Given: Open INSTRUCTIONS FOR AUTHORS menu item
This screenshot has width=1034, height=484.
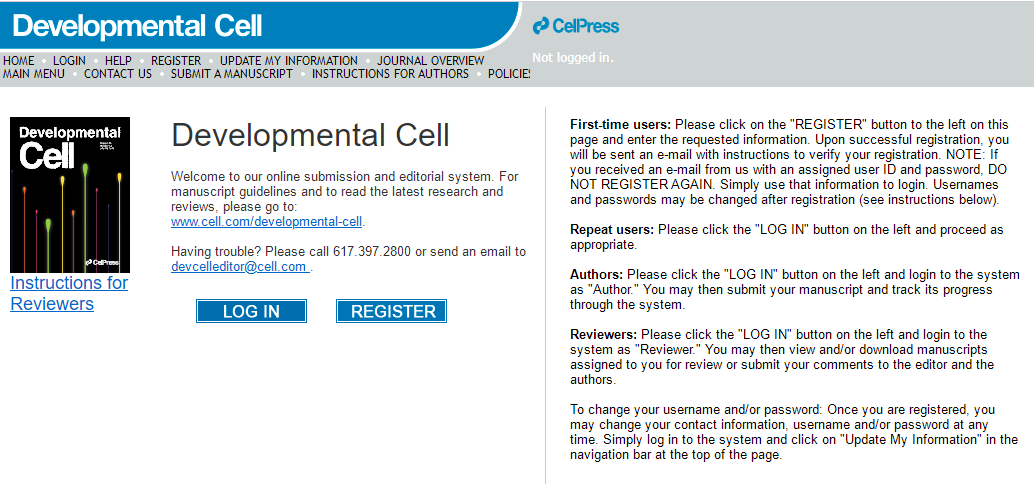Looking at the screenshot, I should click(x=390, y=73).
